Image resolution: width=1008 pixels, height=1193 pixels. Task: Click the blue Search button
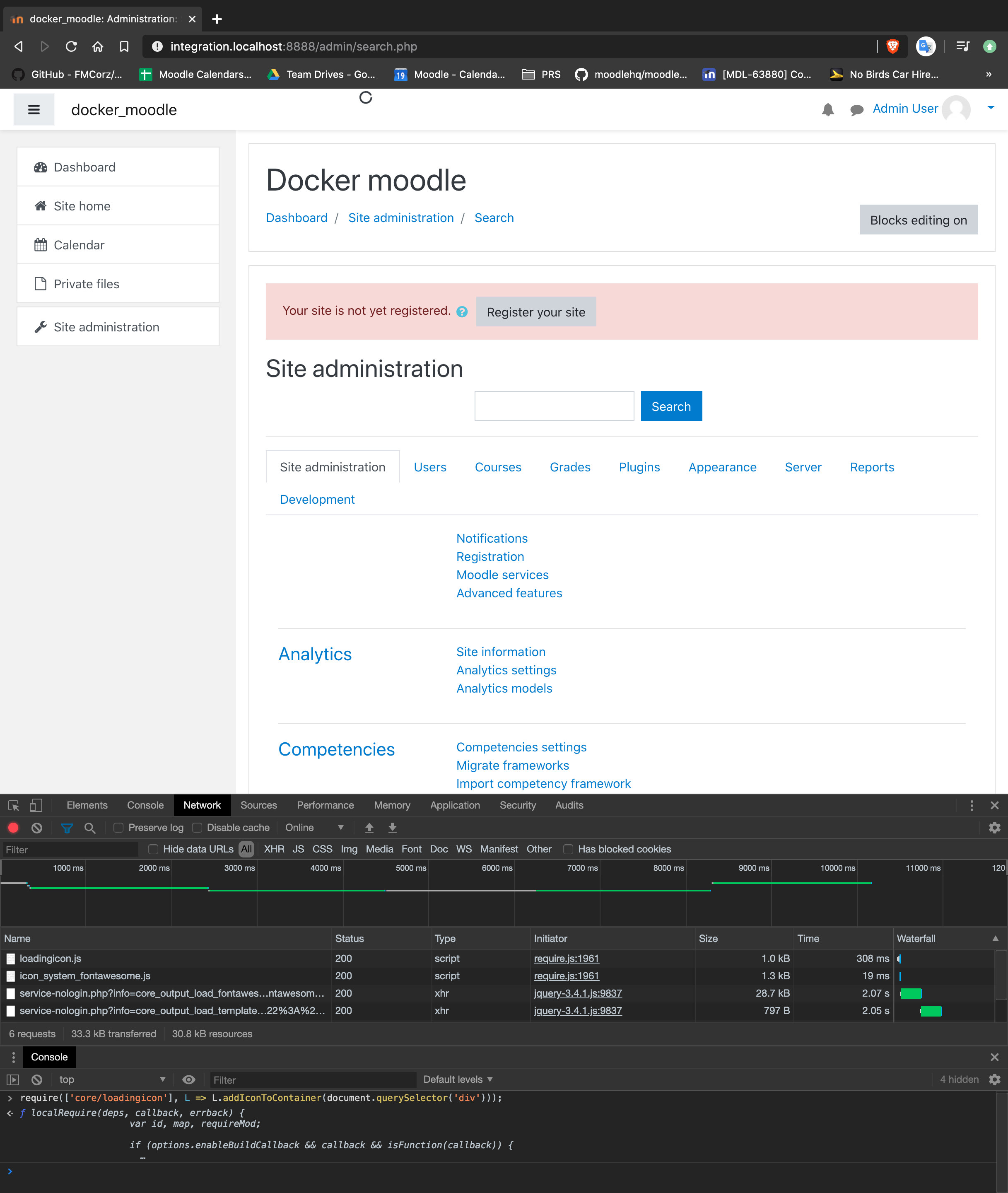click(x=671, y=406)
